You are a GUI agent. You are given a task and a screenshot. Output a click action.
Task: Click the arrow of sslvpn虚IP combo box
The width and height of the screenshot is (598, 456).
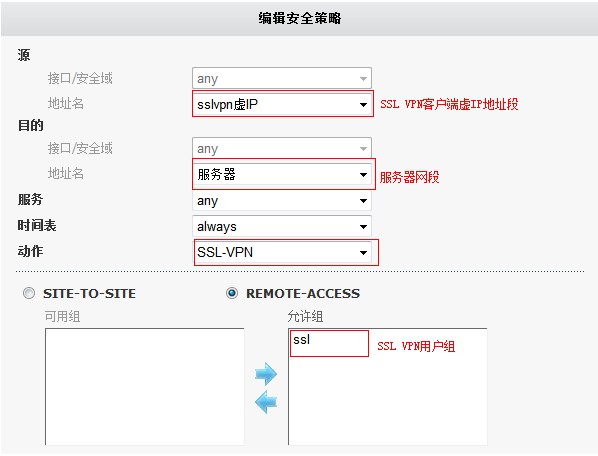pyautogui.click(x=363, y=104)
